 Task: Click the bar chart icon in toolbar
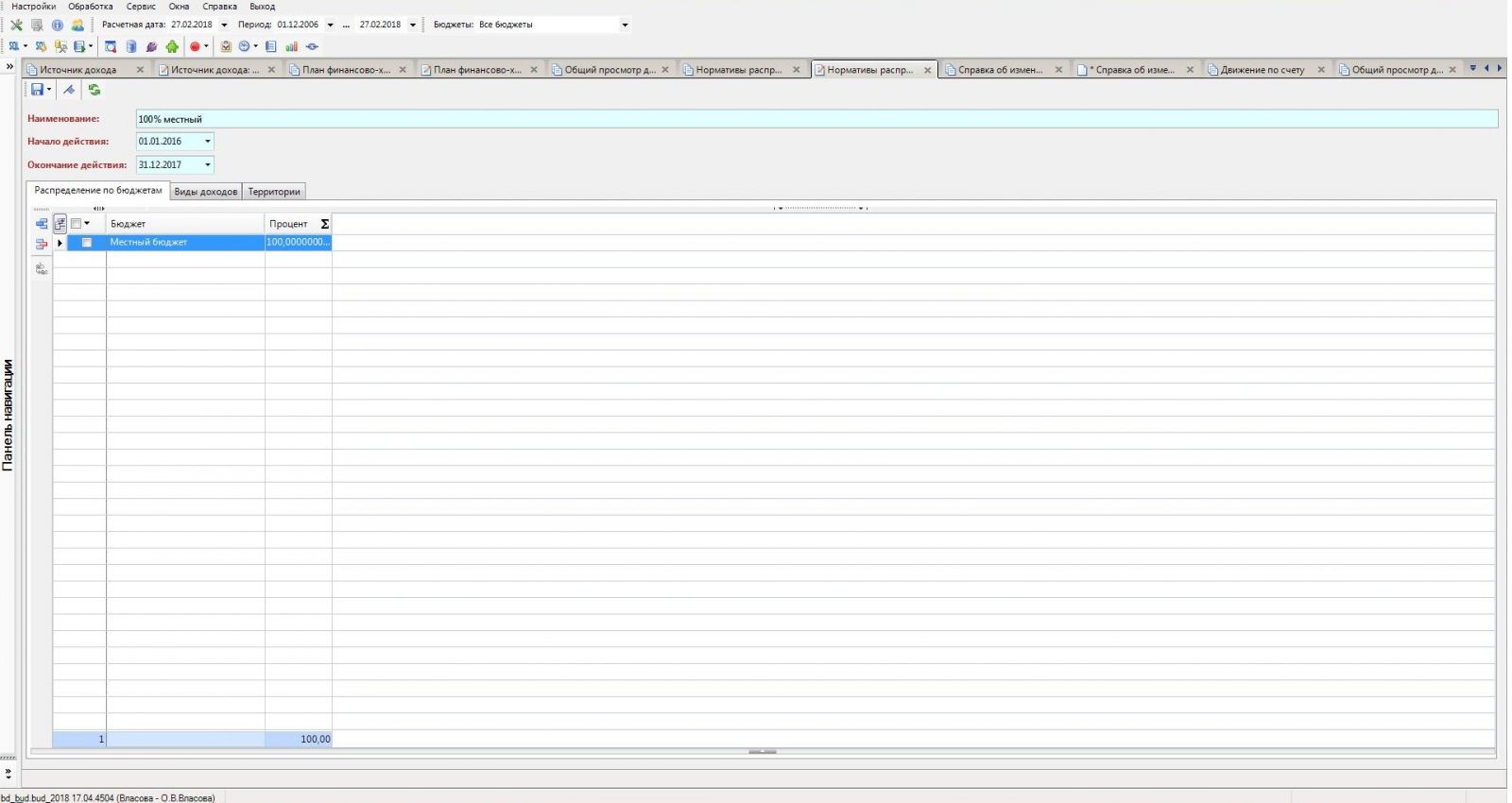coord(291,46)
